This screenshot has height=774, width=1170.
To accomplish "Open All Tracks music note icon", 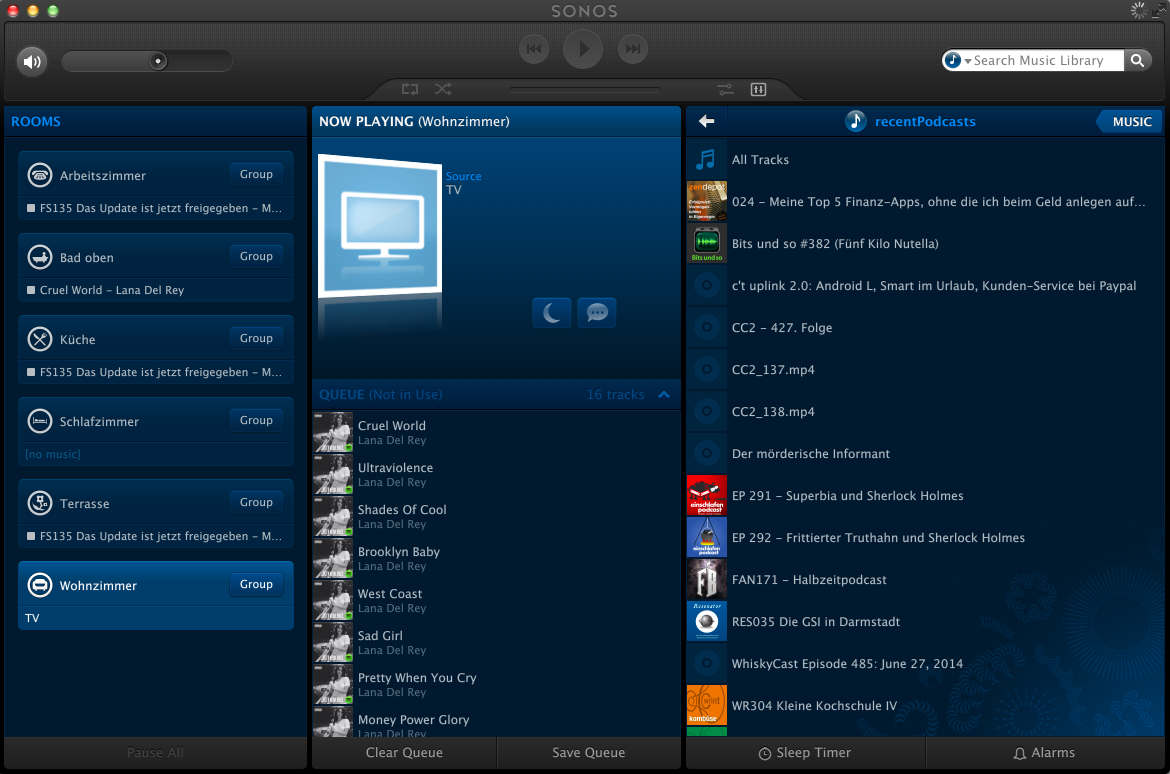I will click(x=706, y=159).
